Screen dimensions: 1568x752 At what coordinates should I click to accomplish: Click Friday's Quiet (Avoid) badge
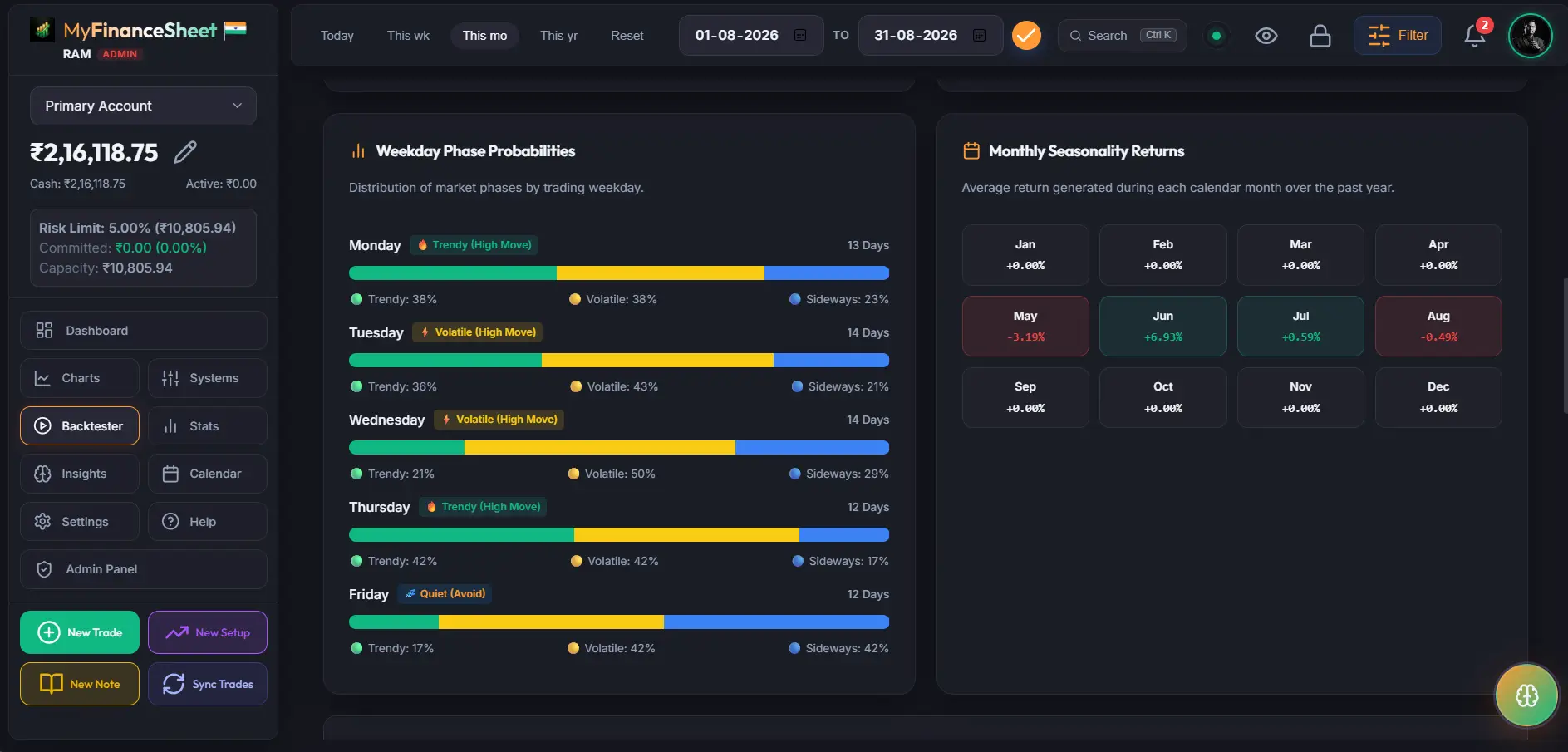pyautogui.click(x=445, y=594)
